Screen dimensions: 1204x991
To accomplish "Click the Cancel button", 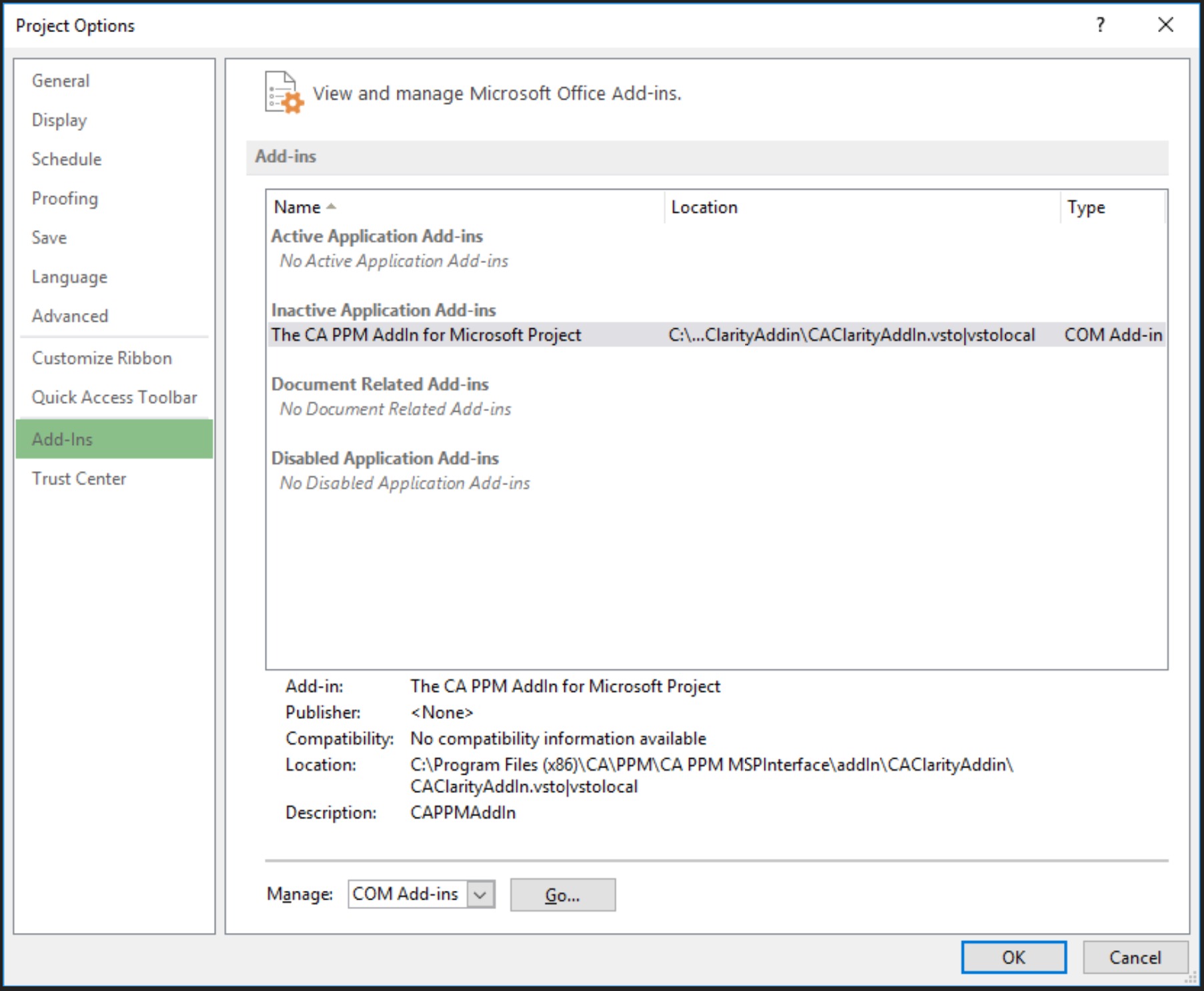I will pos(1135,958).
